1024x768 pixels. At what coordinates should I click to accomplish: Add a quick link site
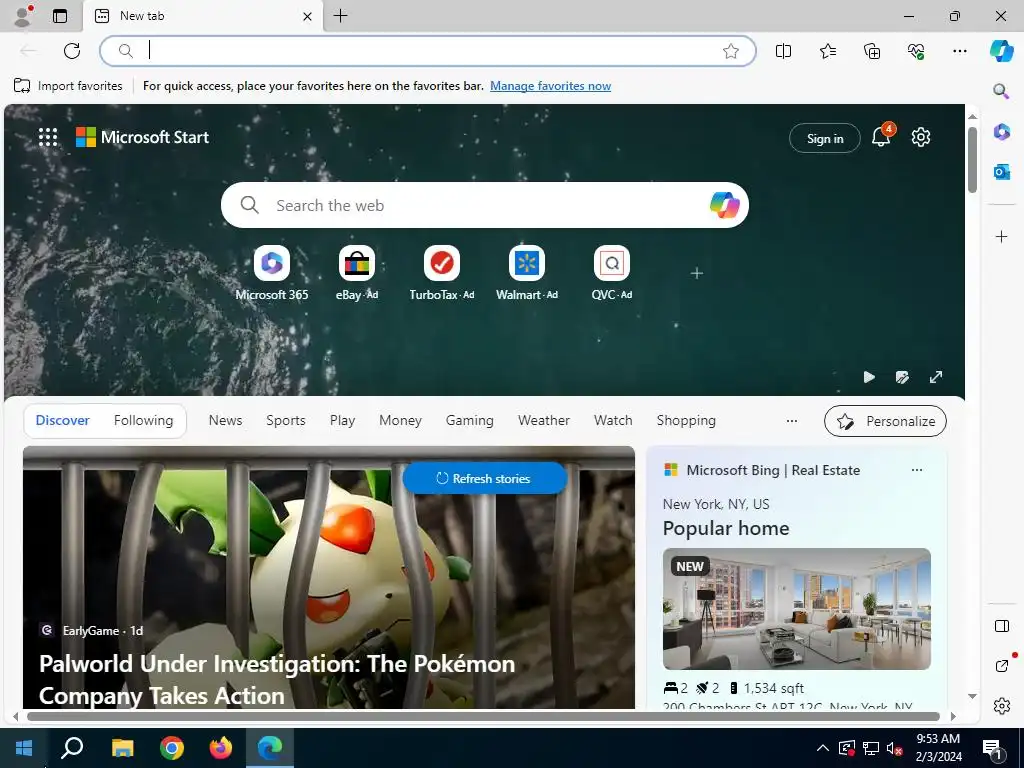click(697, 273)
